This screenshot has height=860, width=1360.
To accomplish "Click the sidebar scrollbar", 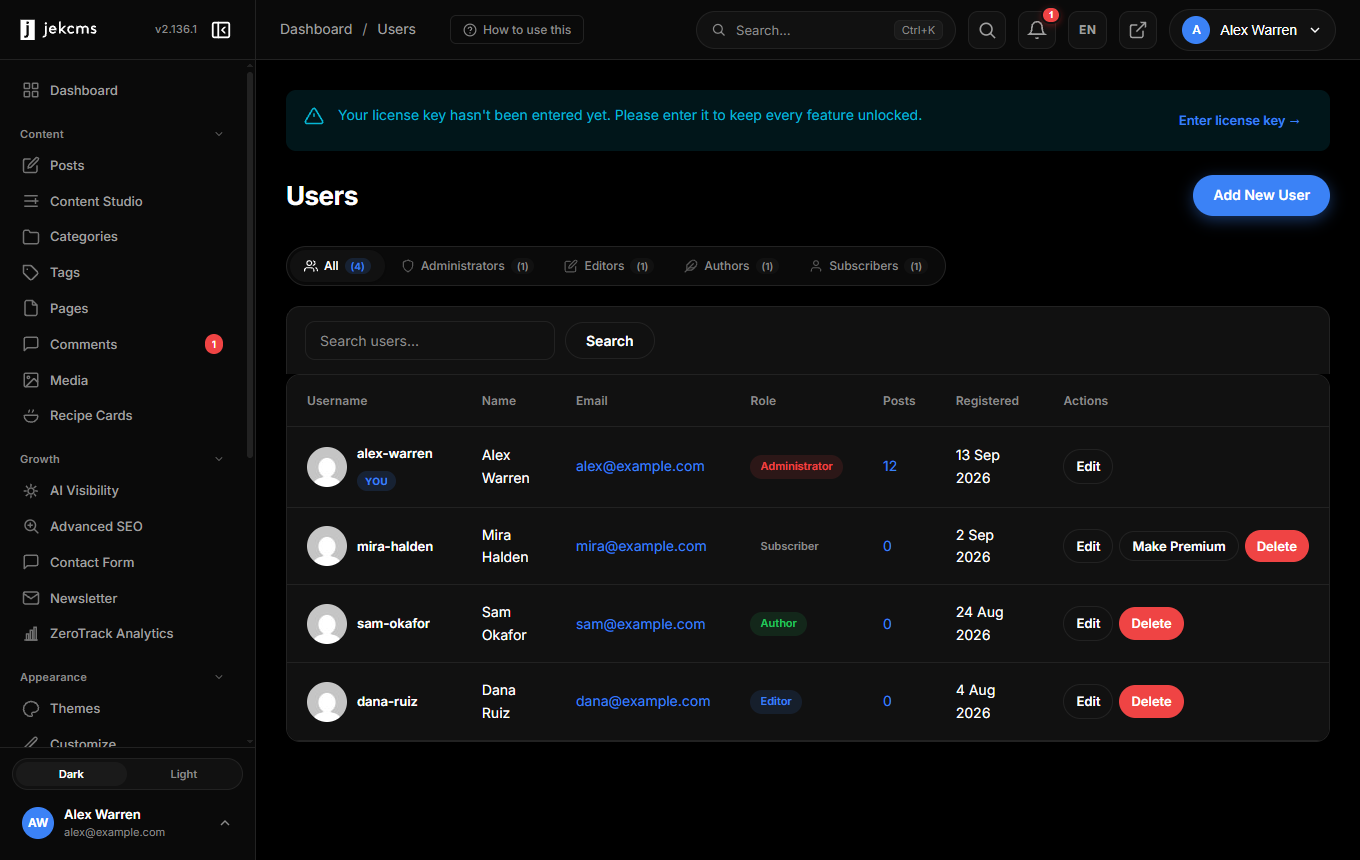I will 250,265.
